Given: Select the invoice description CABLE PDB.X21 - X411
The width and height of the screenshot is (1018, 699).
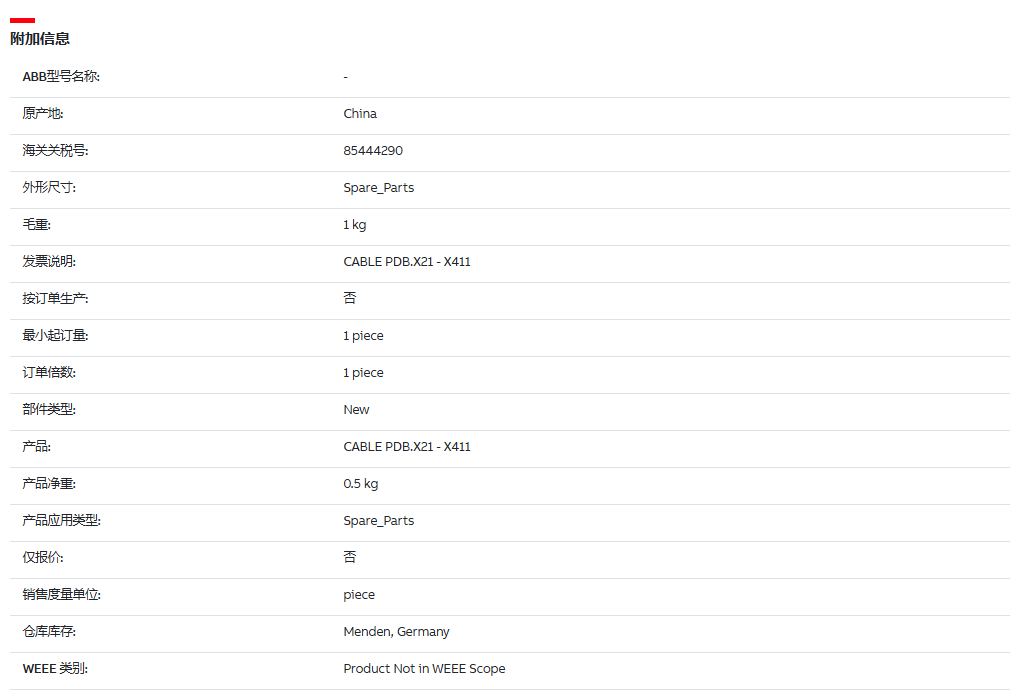Looking at the screenshot, I should pos(406,262).
